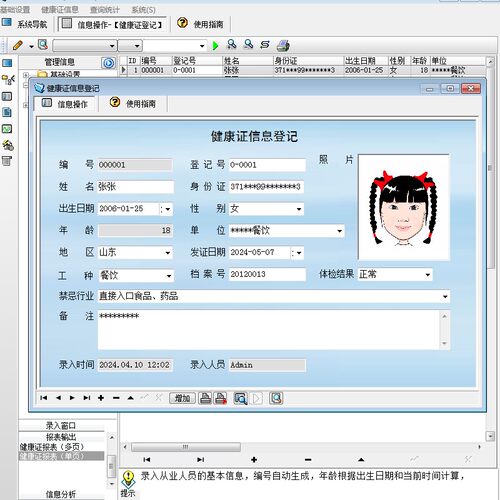
Task: Expand the 体检结果 dropdown
Action: [x=427, y=275]
